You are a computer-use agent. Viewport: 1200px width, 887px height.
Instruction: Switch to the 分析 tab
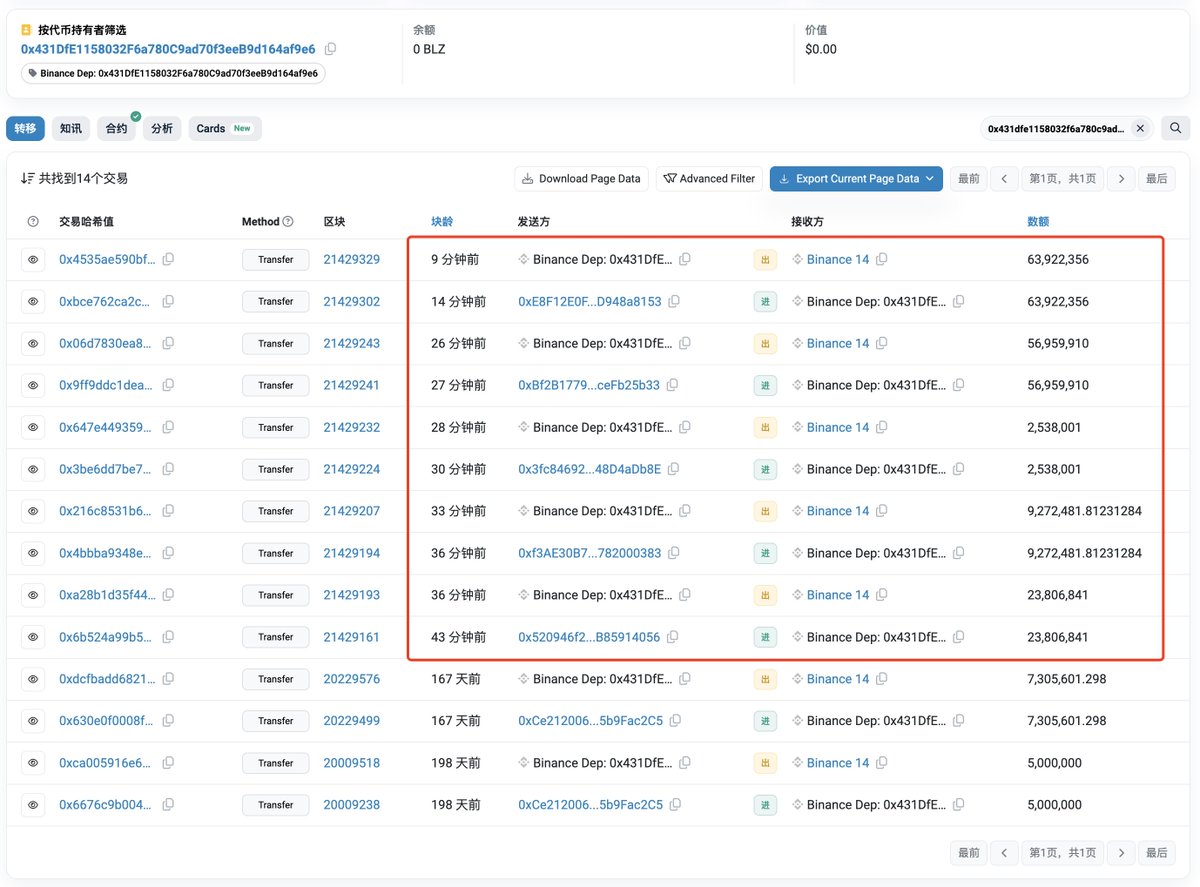(x=162, y=128)
